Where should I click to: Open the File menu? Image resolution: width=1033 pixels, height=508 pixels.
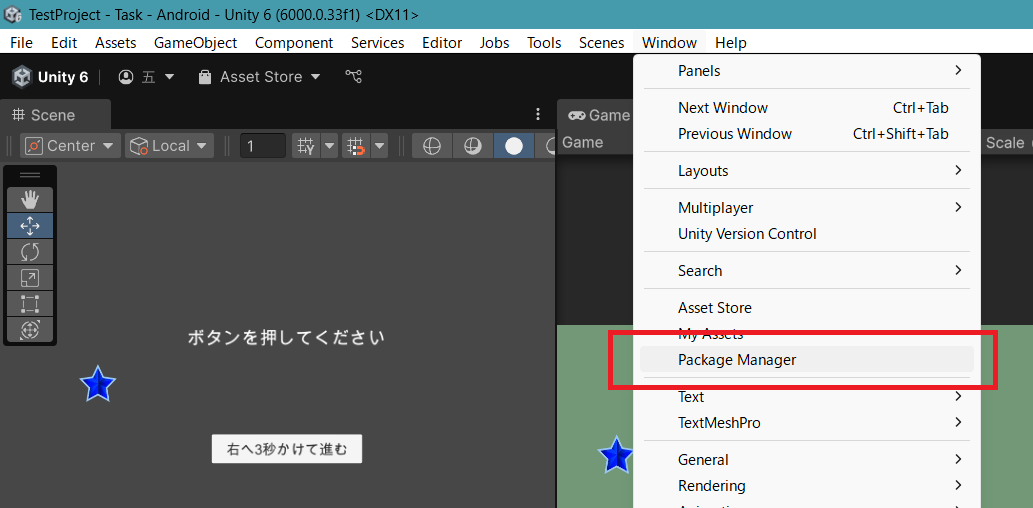point(22,43)
